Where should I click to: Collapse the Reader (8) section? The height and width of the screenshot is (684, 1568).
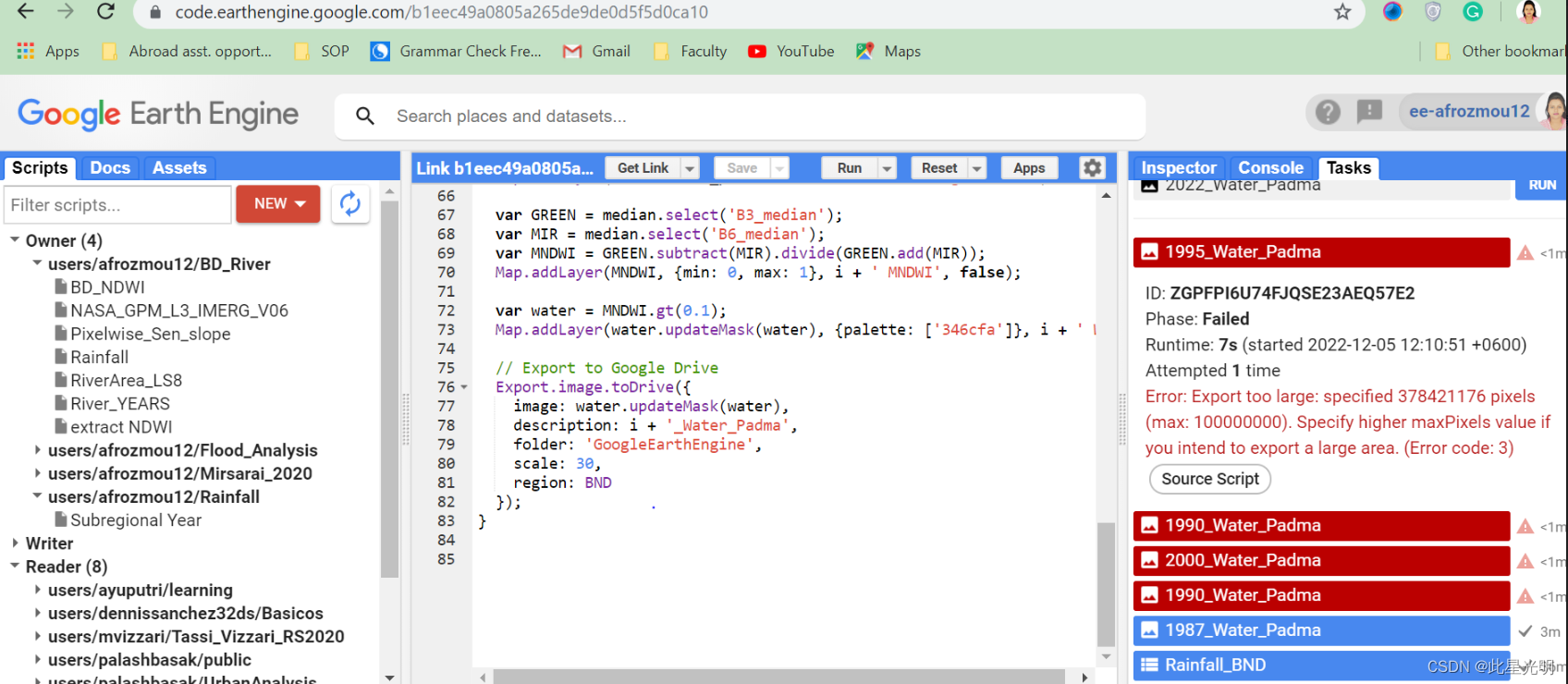click(15, 567)
